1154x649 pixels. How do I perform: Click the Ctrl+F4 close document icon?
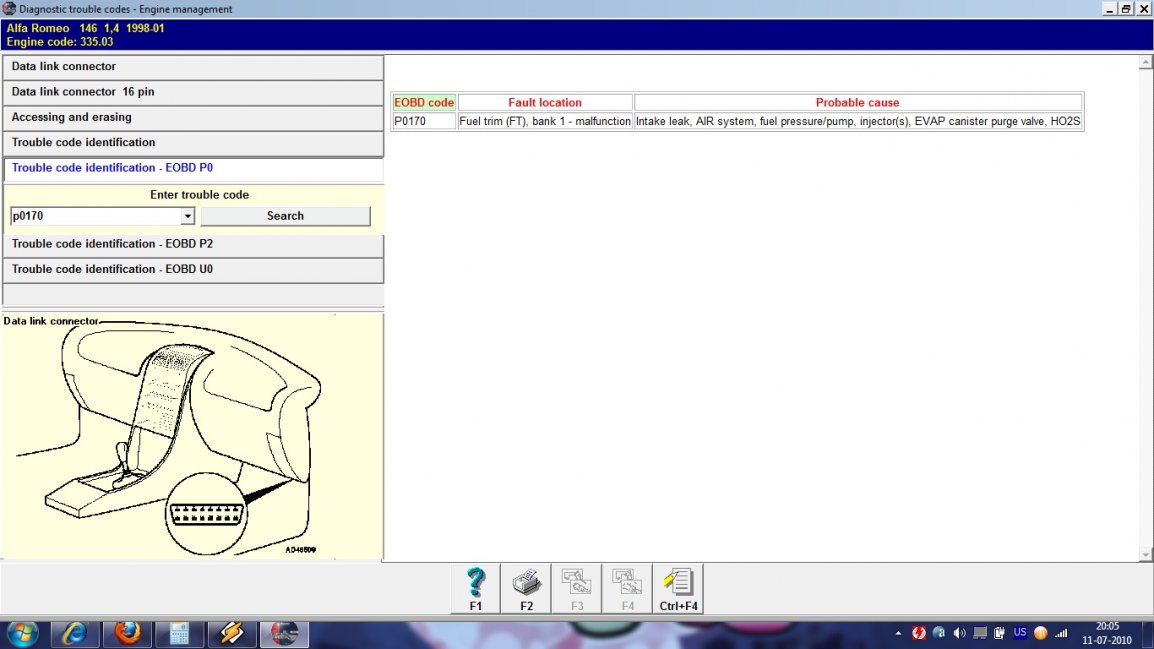click(x=678, y=588)
